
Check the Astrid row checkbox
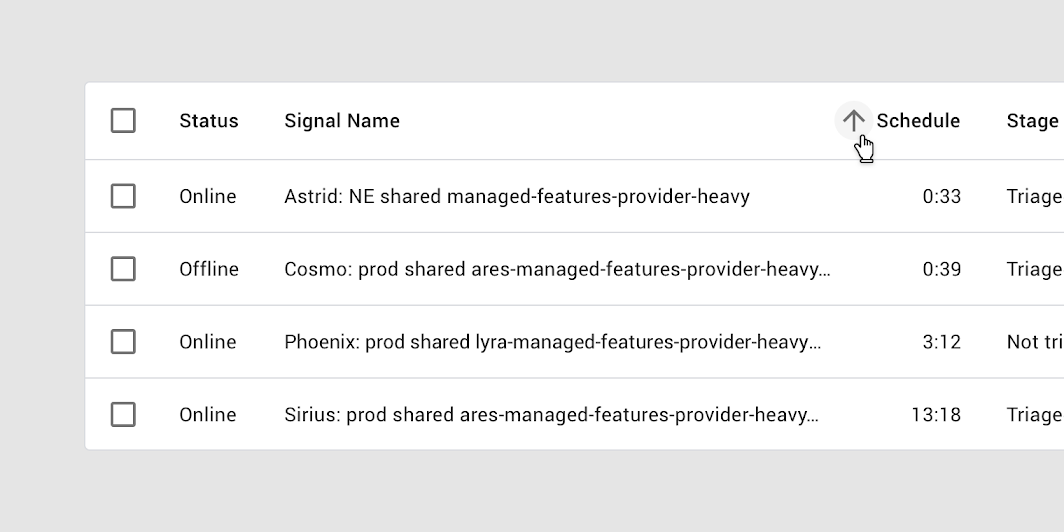123,196
